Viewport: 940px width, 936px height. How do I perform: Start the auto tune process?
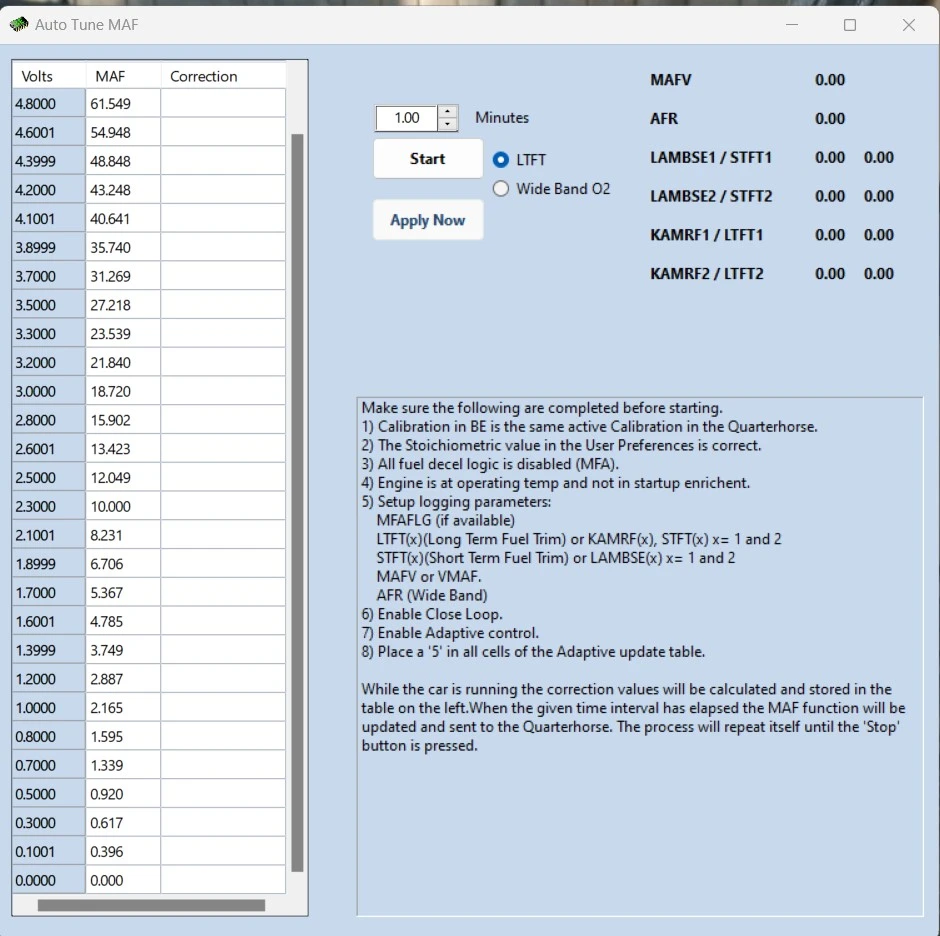pos(428,159)
